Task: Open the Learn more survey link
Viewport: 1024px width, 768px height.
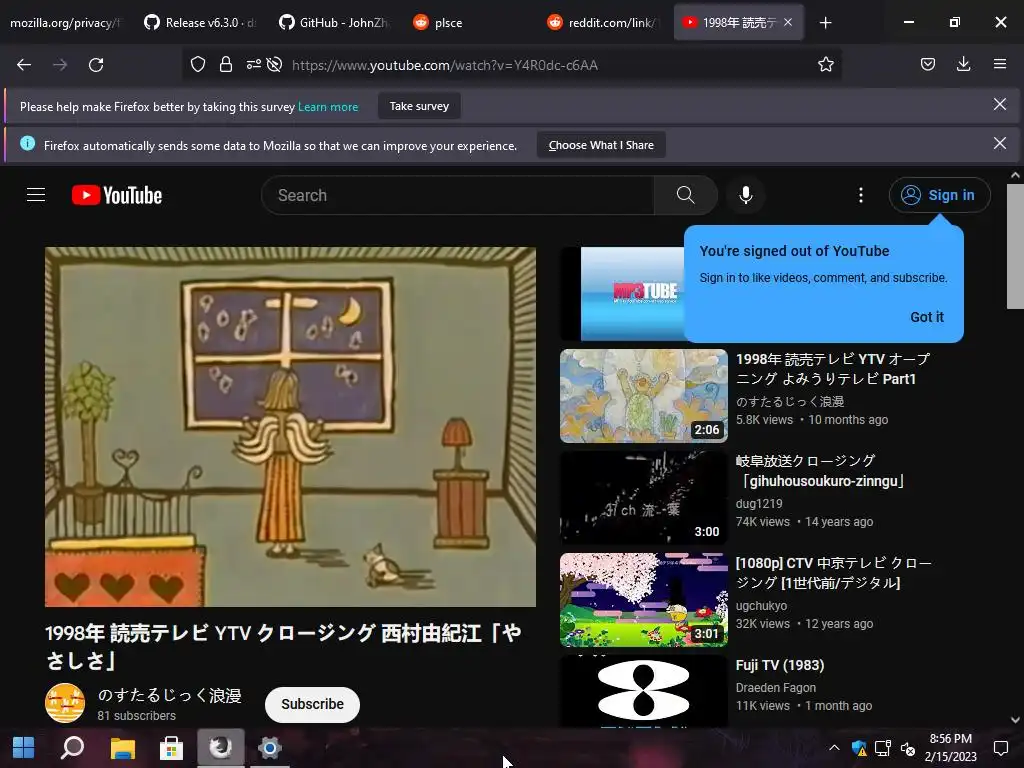Action: [328, 106]
